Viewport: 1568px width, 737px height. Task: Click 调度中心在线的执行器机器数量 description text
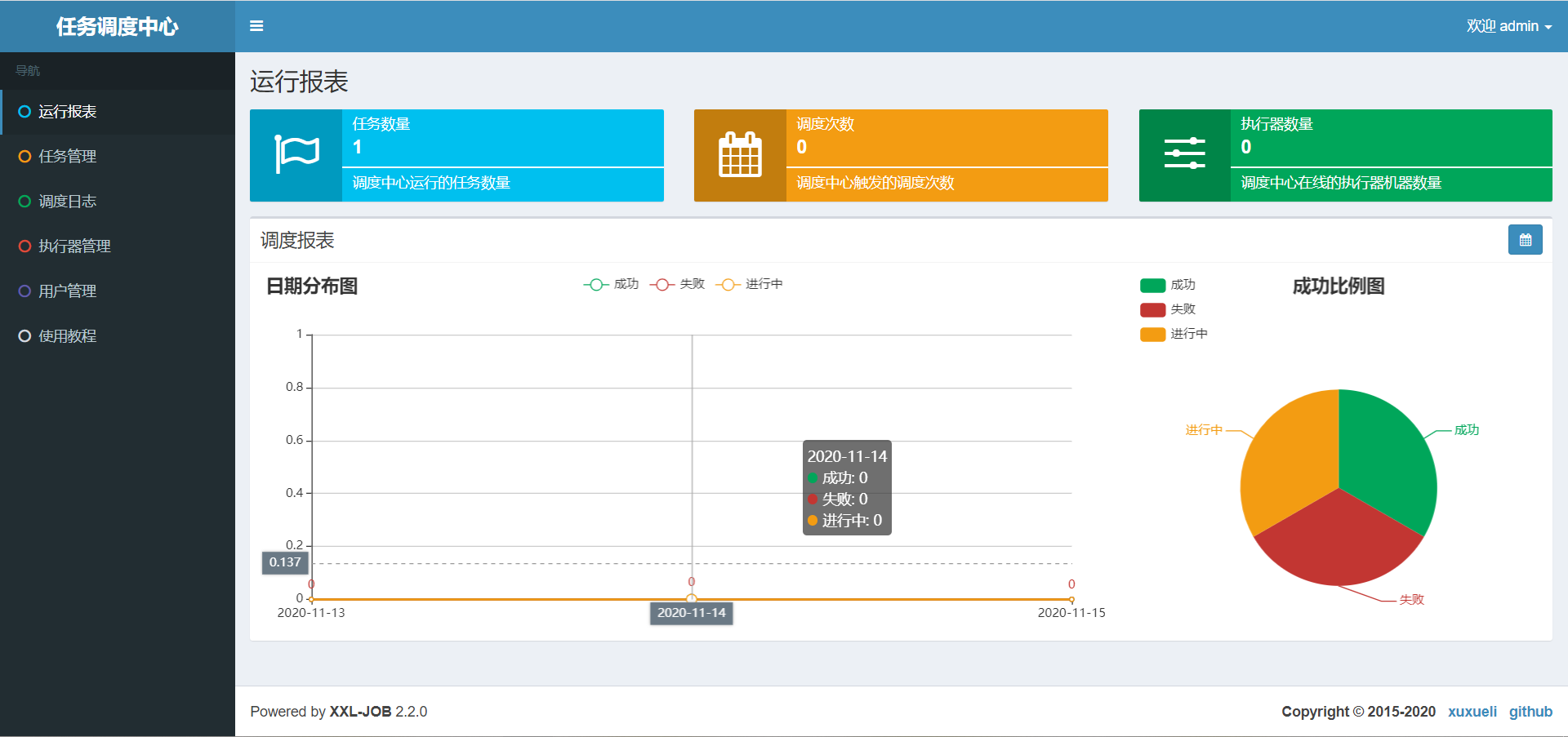[1341, 183]
